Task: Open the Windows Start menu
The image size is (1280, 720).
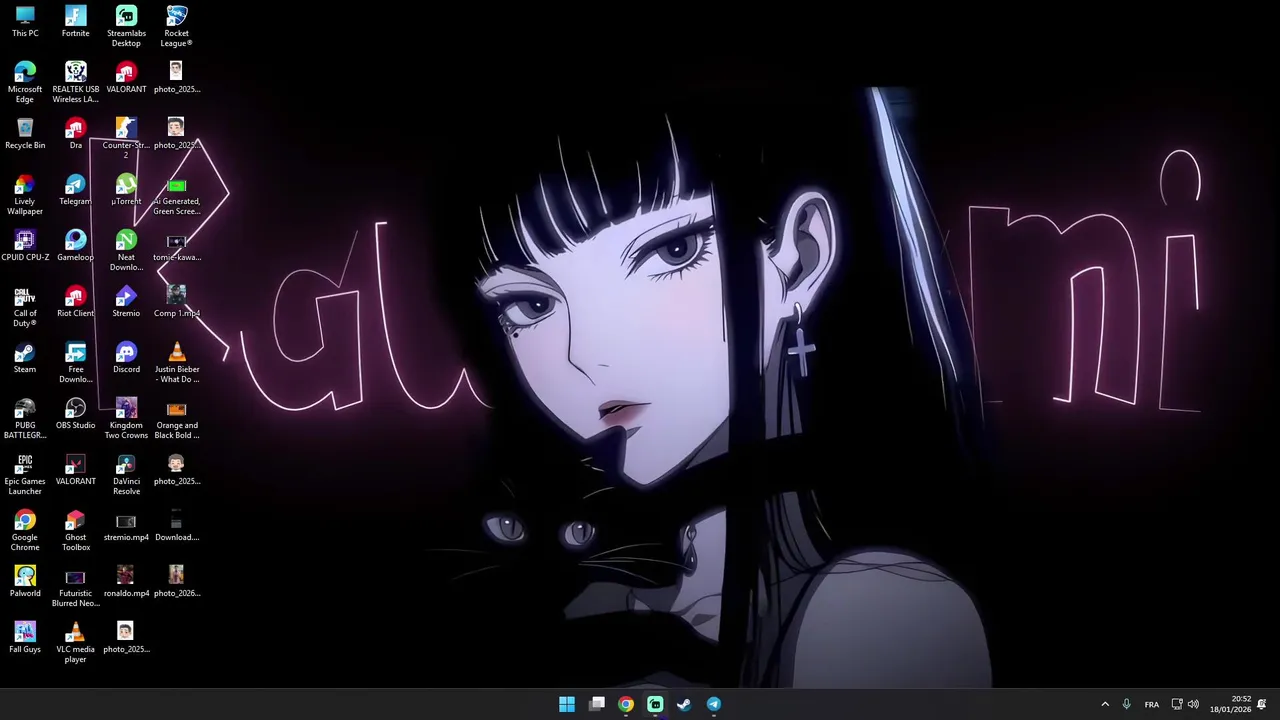Action: [x=567, y=704]
